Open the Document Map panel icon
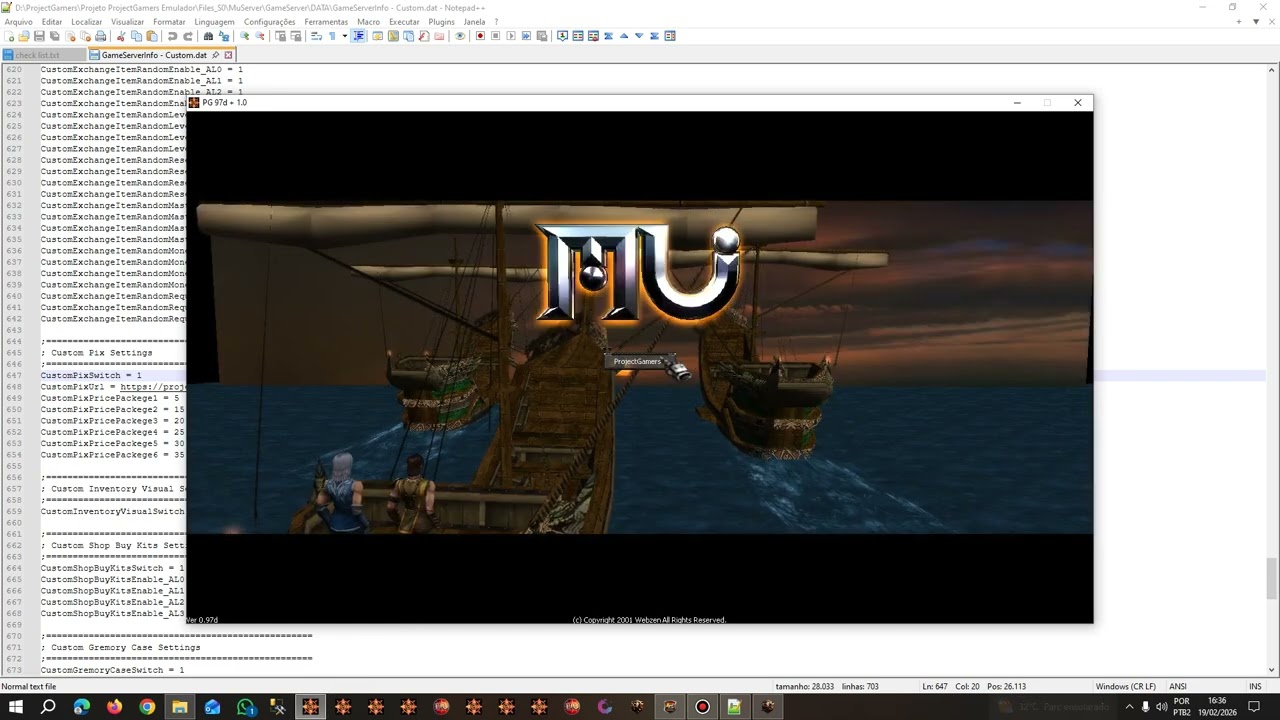Viewport: 1280px width, 720px height. tap(393, 36)
